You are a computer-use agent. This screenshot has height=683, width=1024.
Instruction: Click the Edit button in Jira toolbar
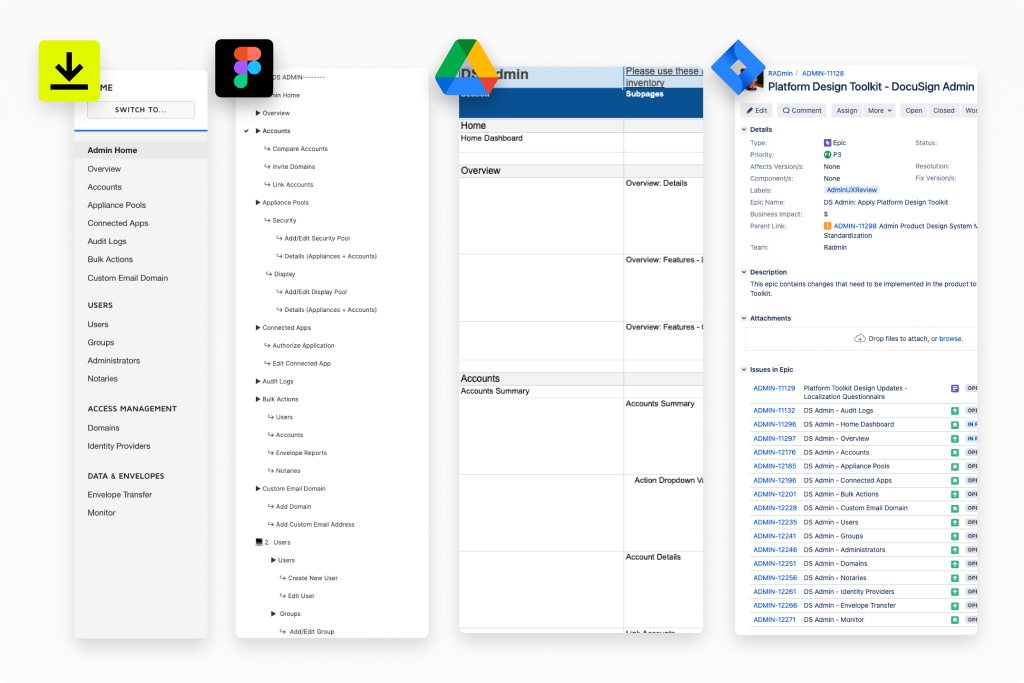(x=756, y=110)
